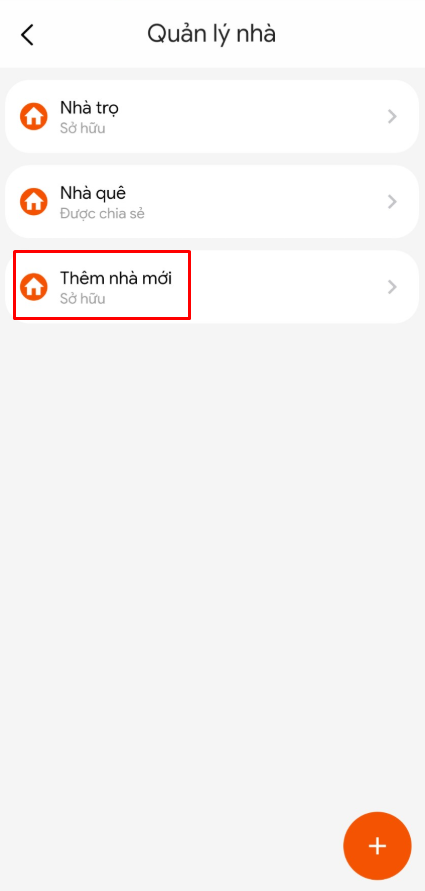The height and width of the screenshot is (891, 425).
Task: Select the Nhà trọ name text
Action: point(89,108)
